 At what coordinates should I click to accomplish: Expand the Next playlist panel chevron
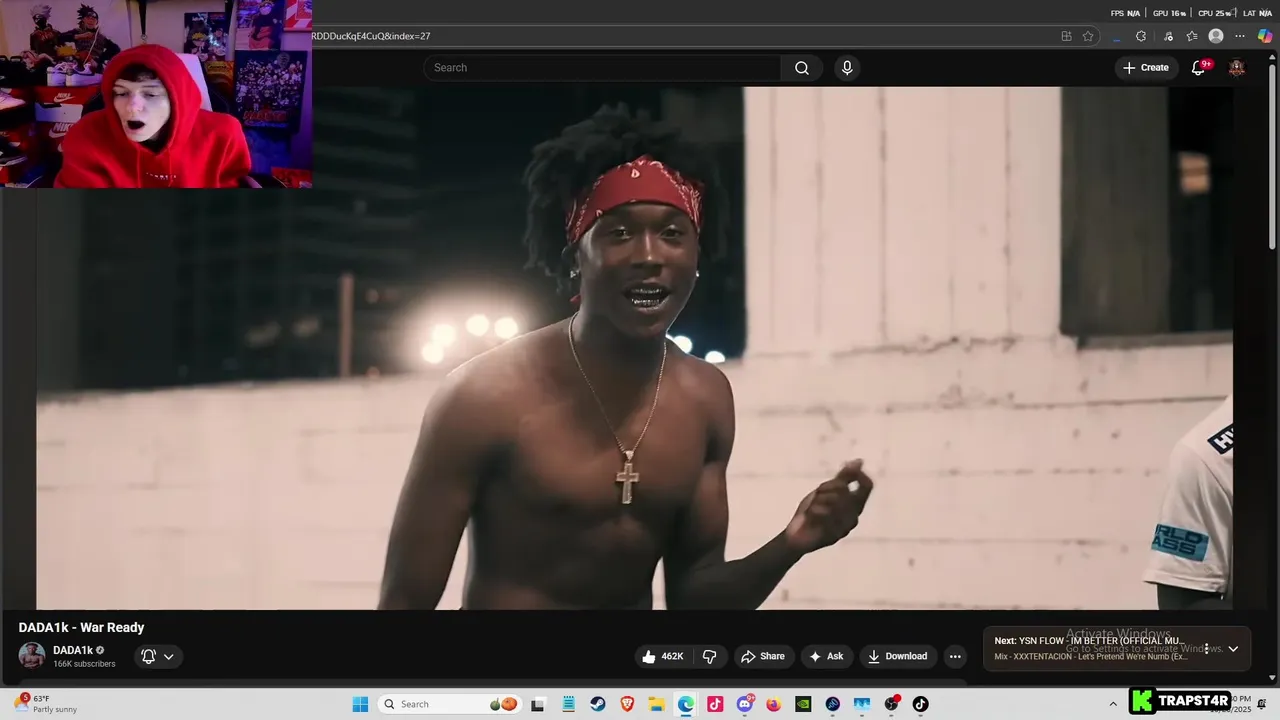(1233, 649)
